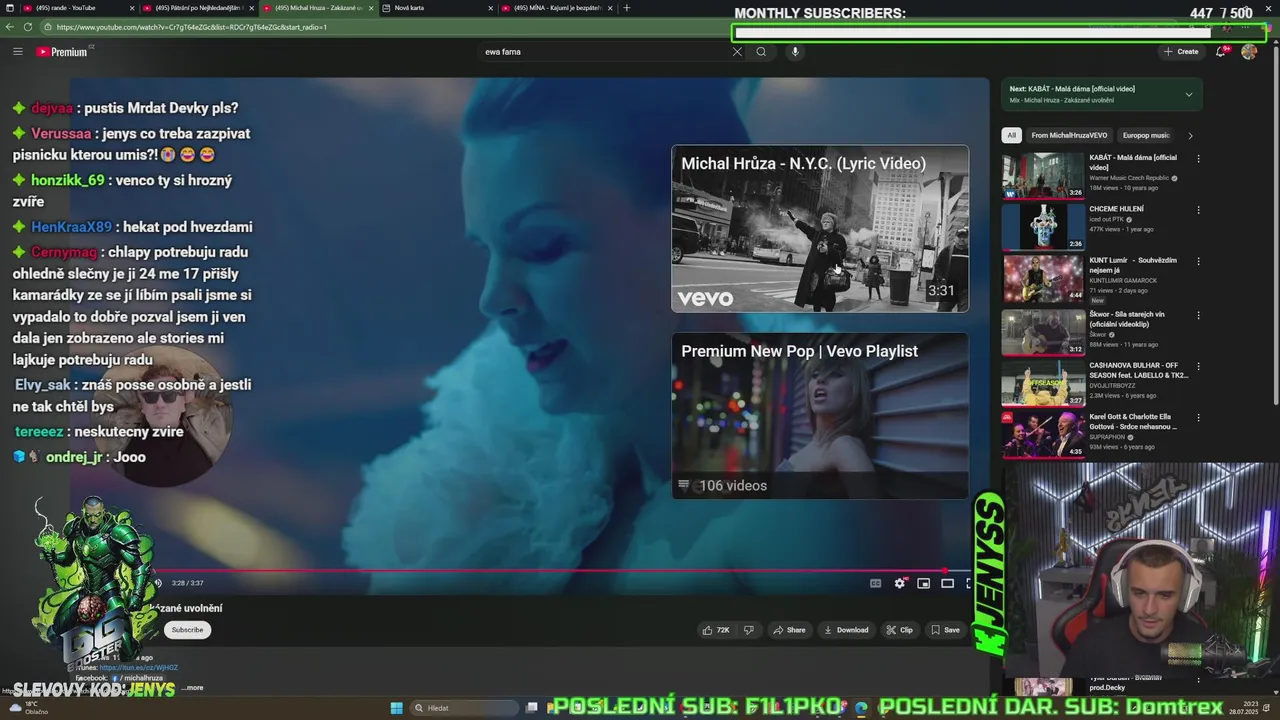Open Michal Hrůza - N.Y.C. end-screen video
Screen dimensions: 1280x720
(820, 229)
